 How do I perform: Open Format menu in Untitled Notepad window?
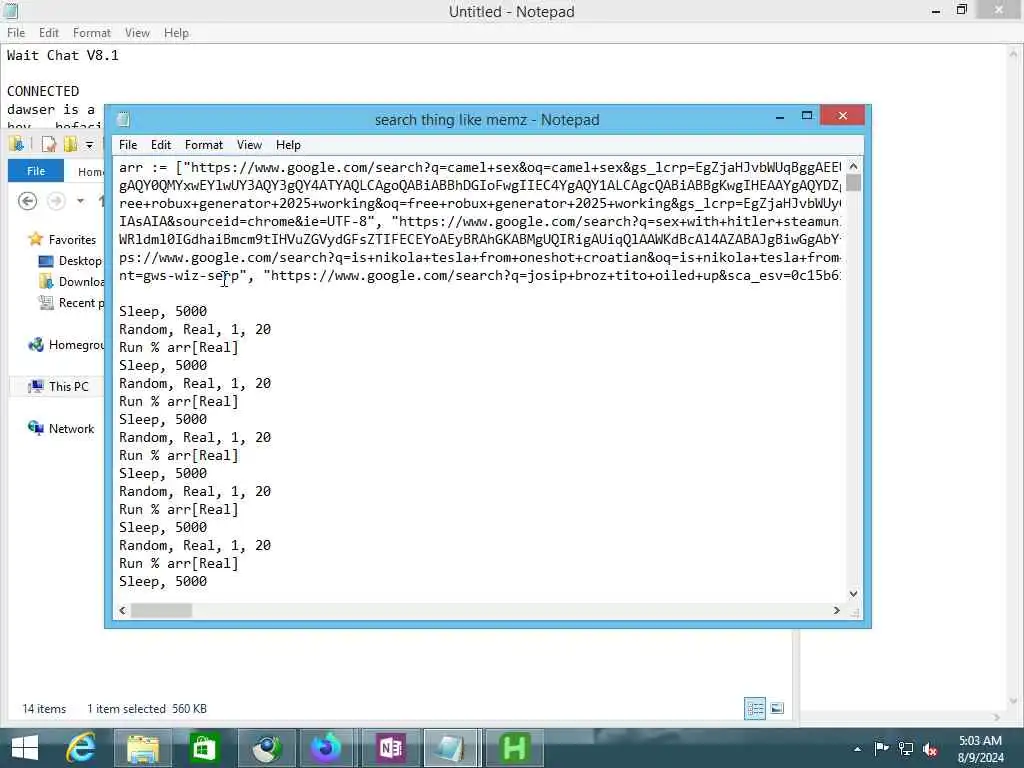[91, 33]
